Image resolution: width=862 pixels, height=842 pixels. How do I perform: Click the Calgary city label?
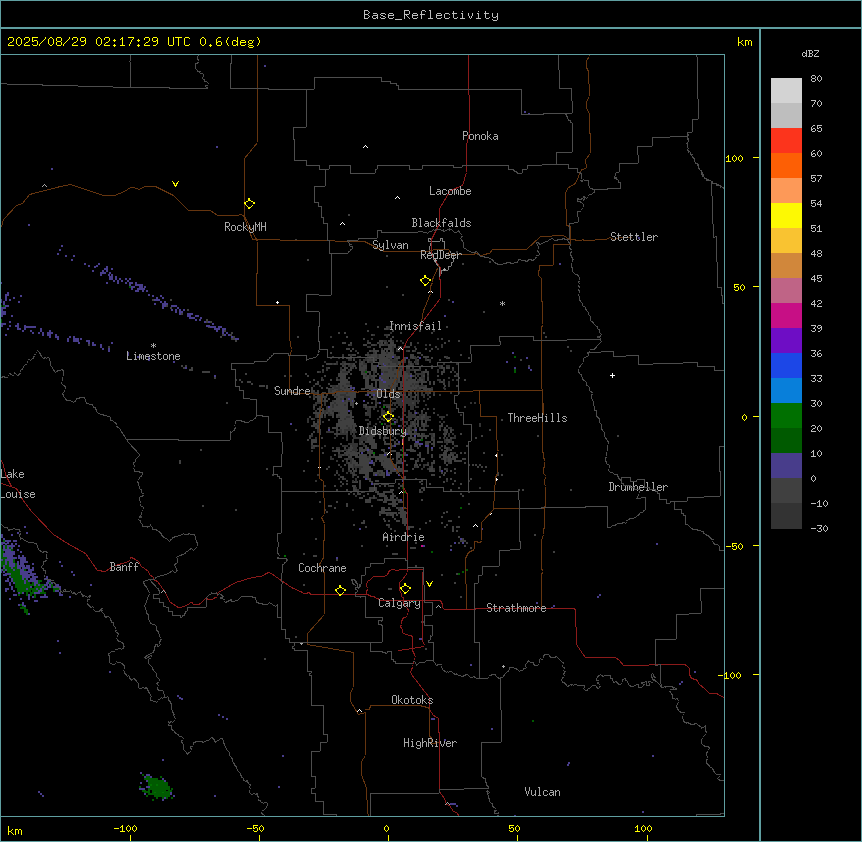pyautogui.click(x=399, y=603)
